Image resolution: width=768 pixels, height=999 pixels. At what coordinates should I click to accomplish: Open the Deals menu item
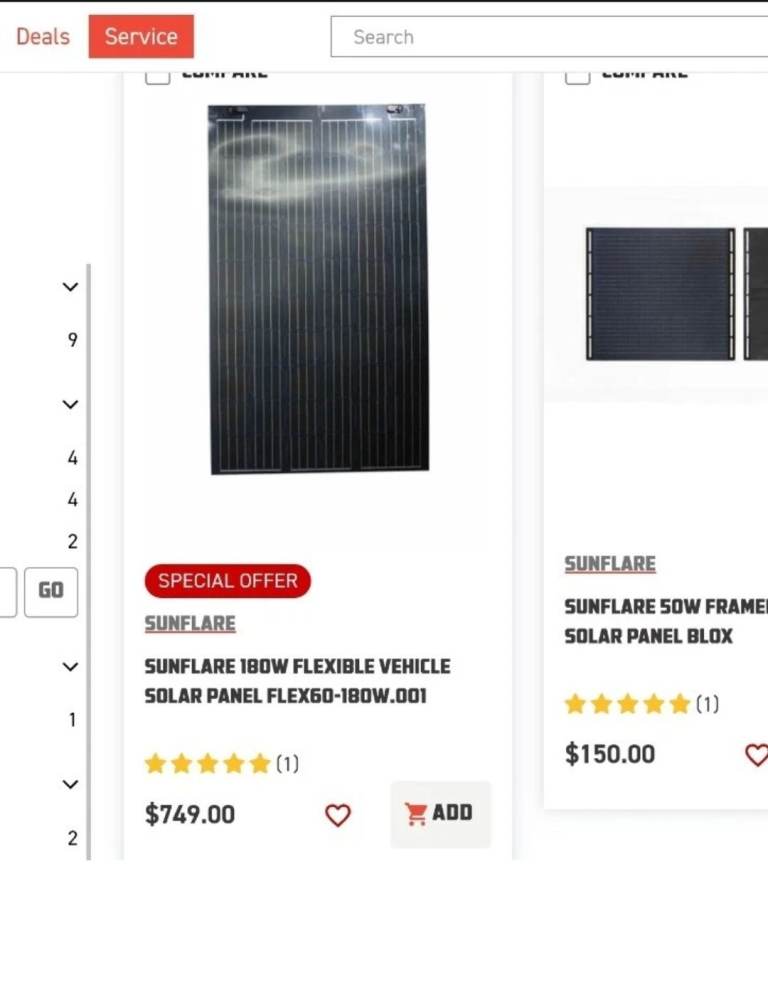[43, 37]
